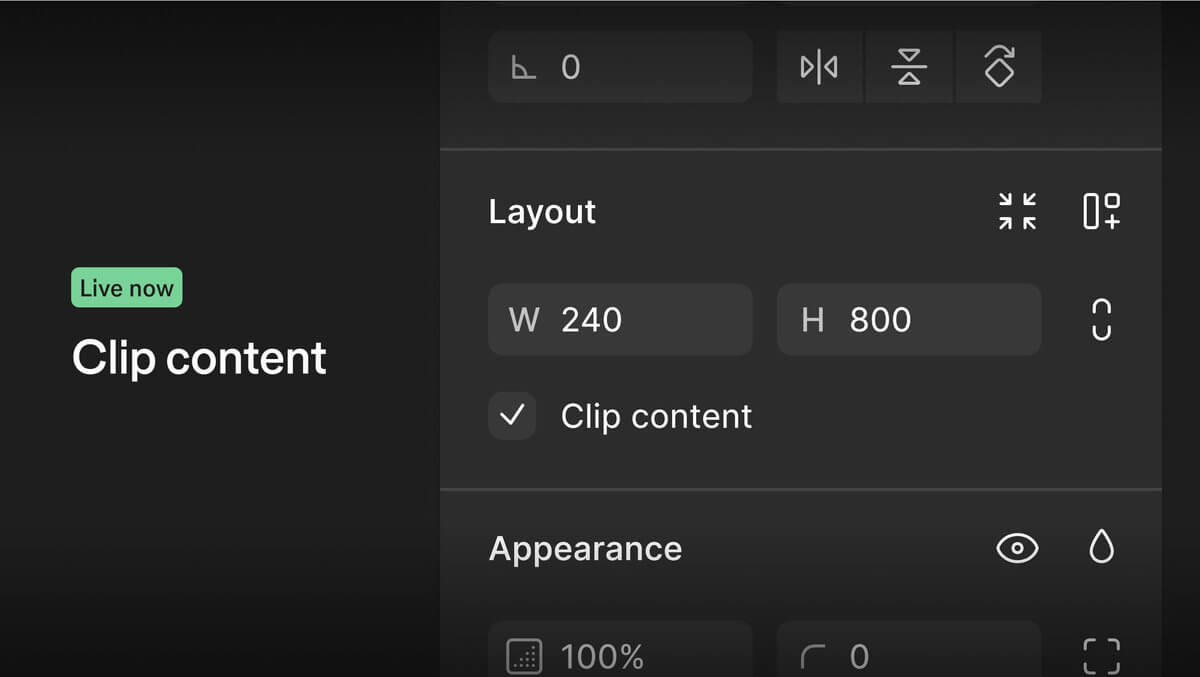This screenshot has height=677, width=1200.
Task: Open auto layout with the add layout icon
Action: tap(1100, 211)
